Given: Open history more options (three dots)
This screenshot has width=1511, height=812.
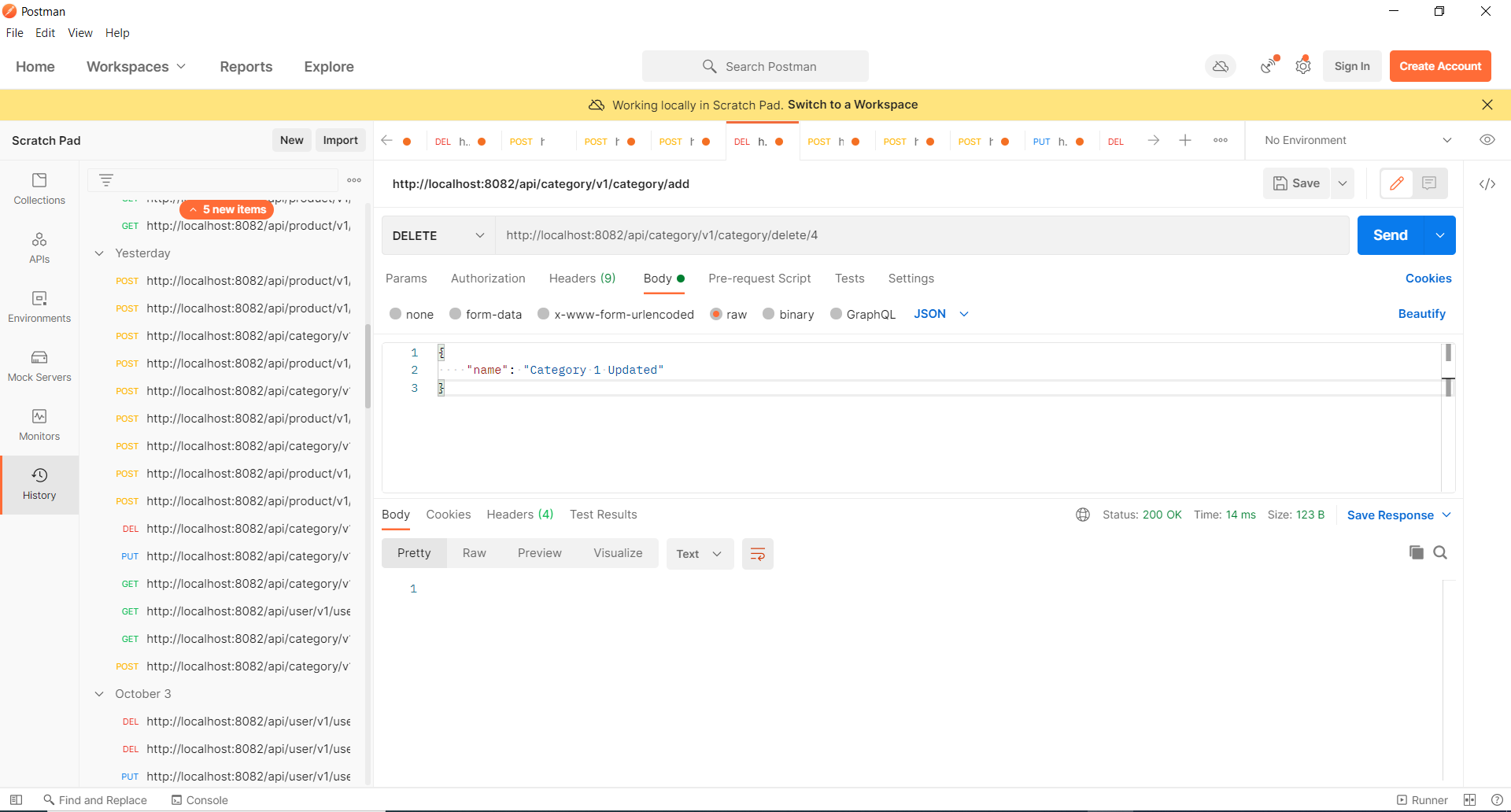Looking at the screenshot, I should click(354, 180).
